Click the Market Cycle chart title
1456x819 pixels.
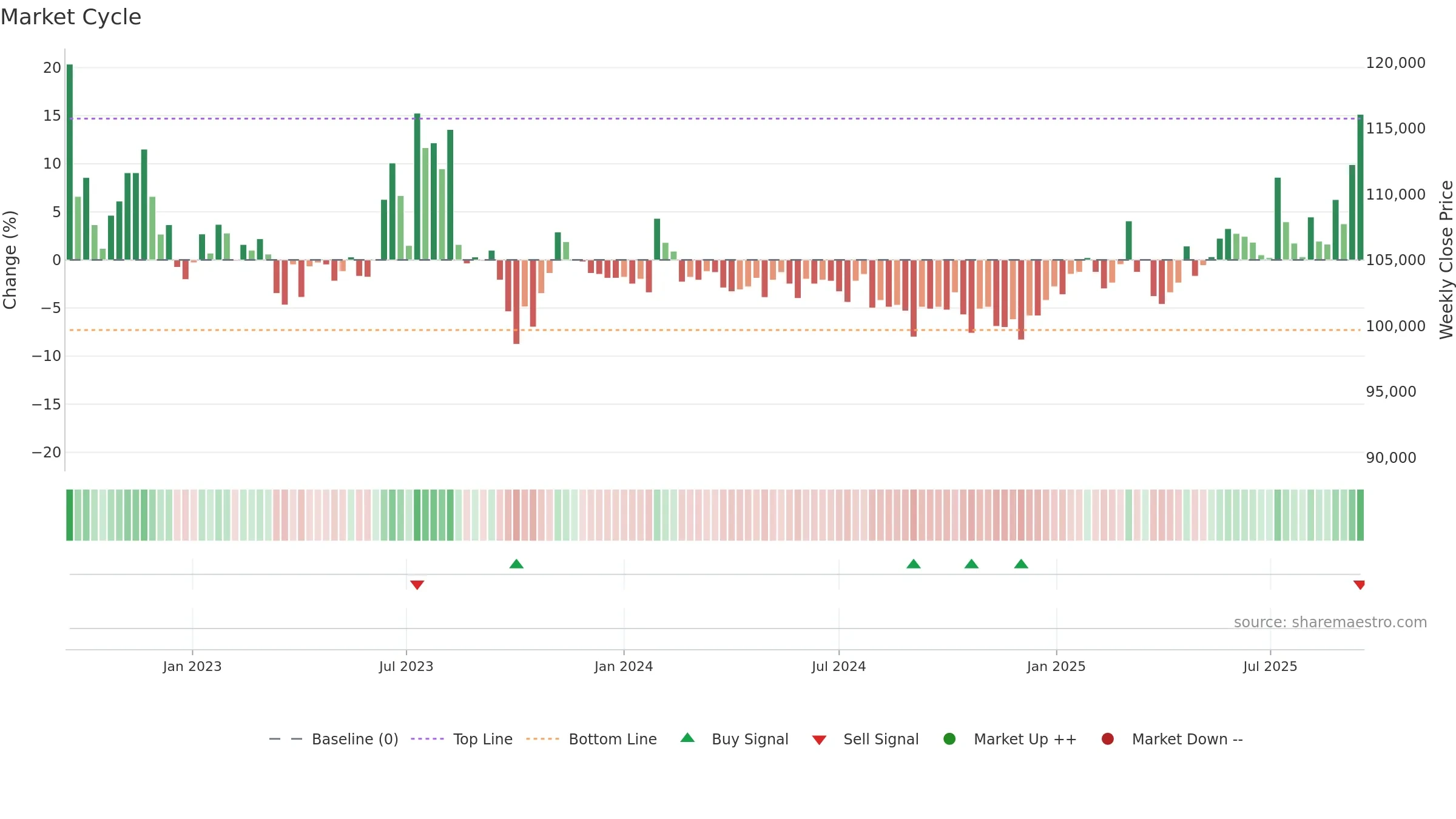click(71, 17)
